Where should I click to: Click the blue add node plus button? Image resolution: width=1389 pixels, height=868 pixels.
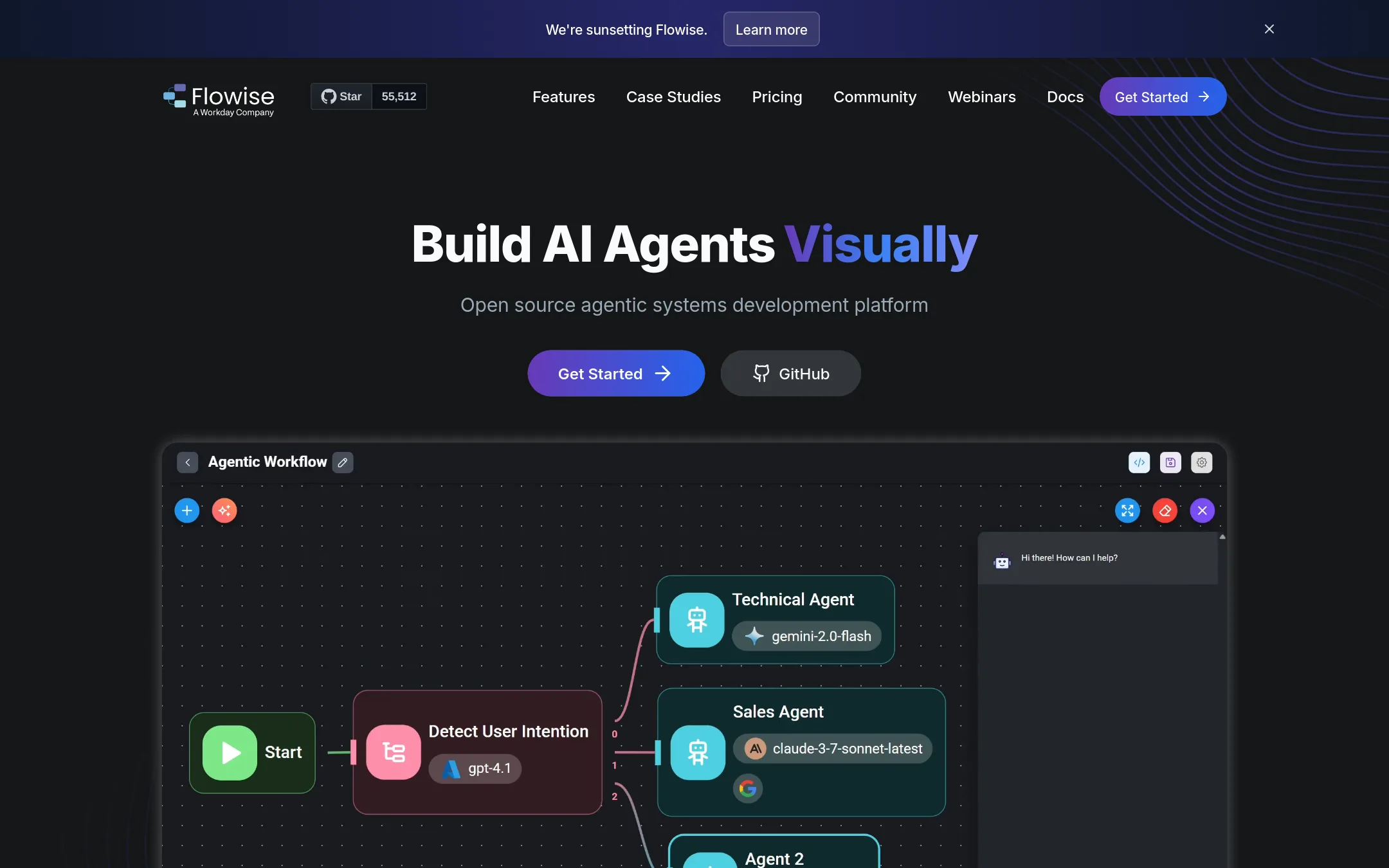tap(187, 511)
